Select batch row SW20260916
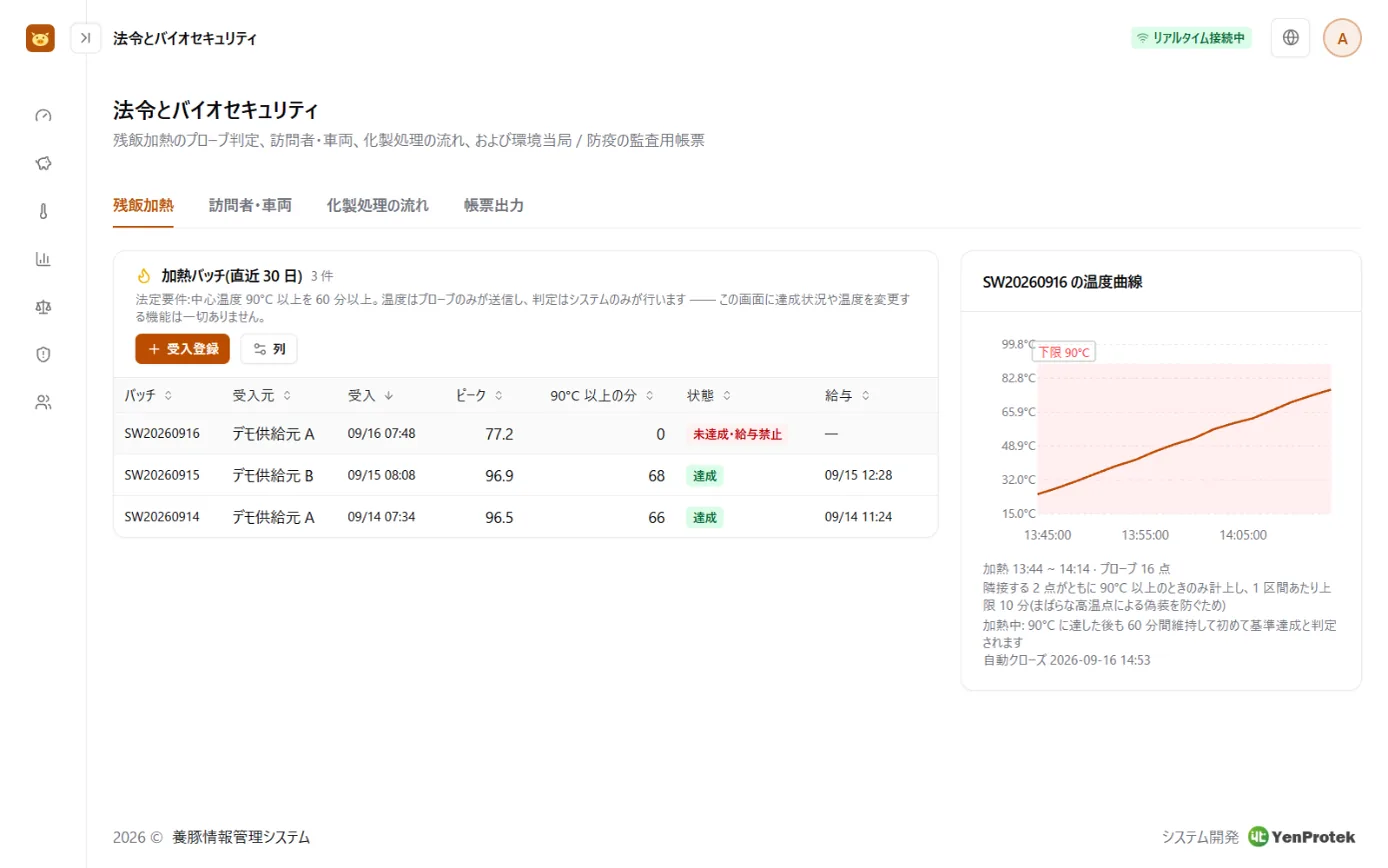 click(526, 434)
